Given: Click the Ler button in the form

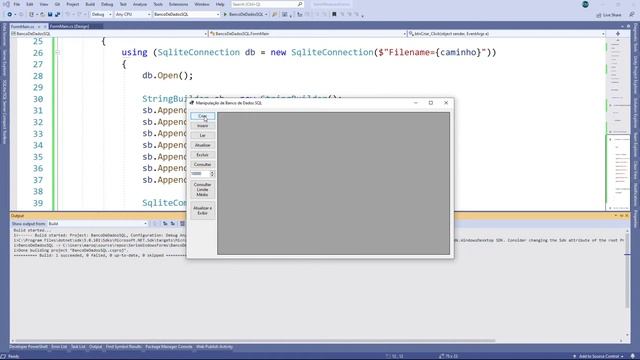Looking at the screenshot, I should click(202, 136).
